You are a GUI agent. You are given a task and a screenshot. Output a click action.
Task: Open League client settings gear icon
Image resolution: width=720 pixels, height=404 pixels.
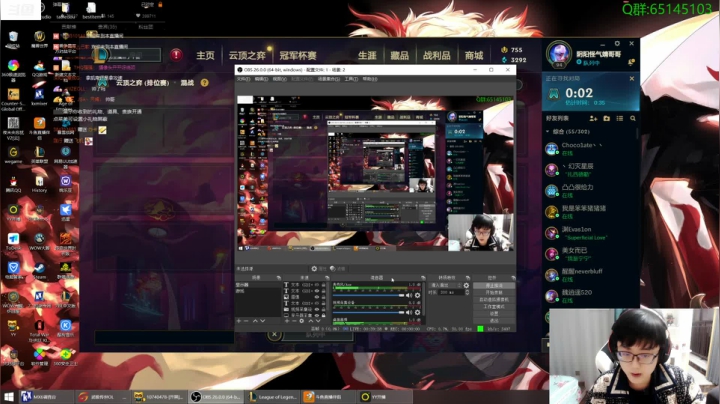click(x=617, y=44)
